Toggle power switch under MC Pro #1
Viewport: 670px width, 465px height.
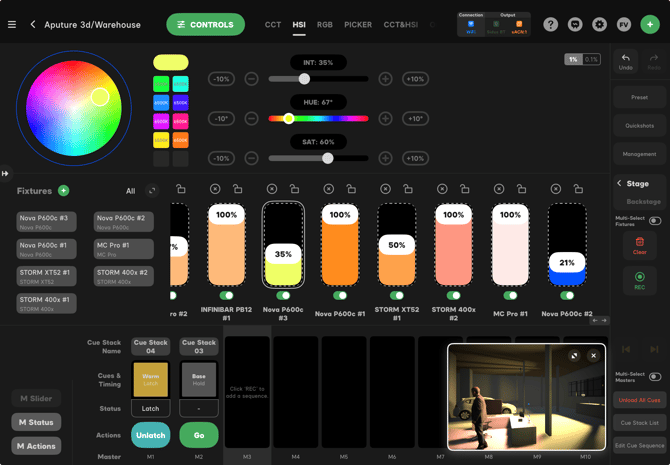[510, 296]
